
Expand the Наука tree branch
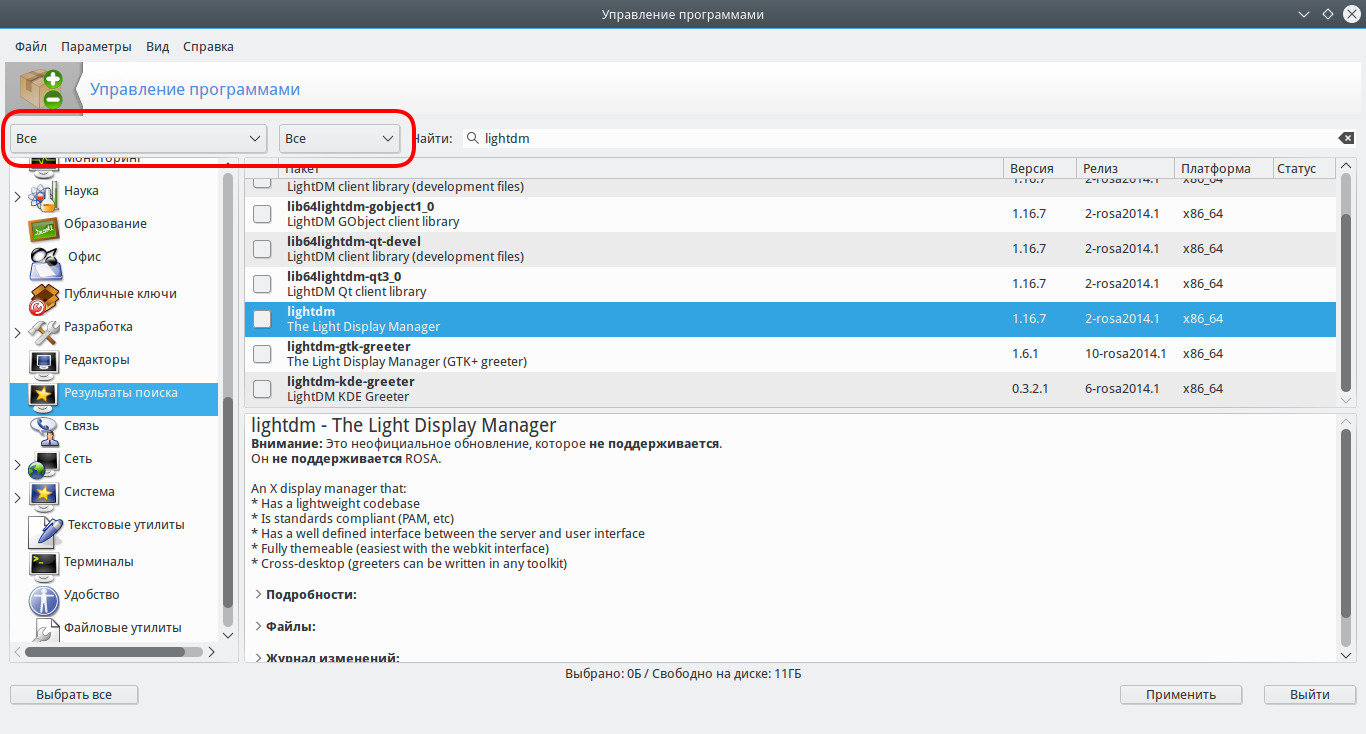[18, 197]
